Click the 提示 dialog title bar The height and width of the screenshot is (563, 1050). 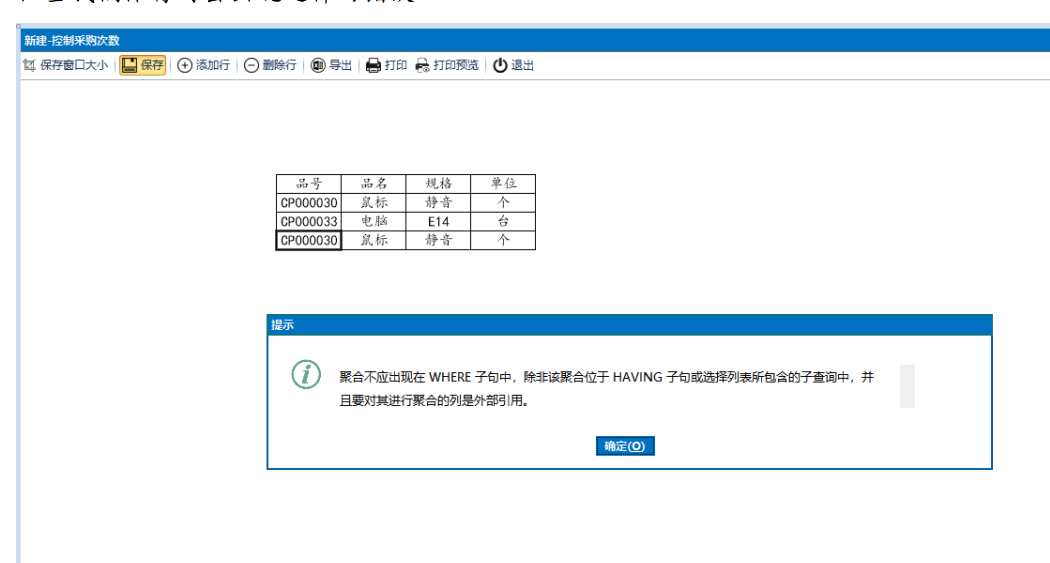(x=629, y=325)
